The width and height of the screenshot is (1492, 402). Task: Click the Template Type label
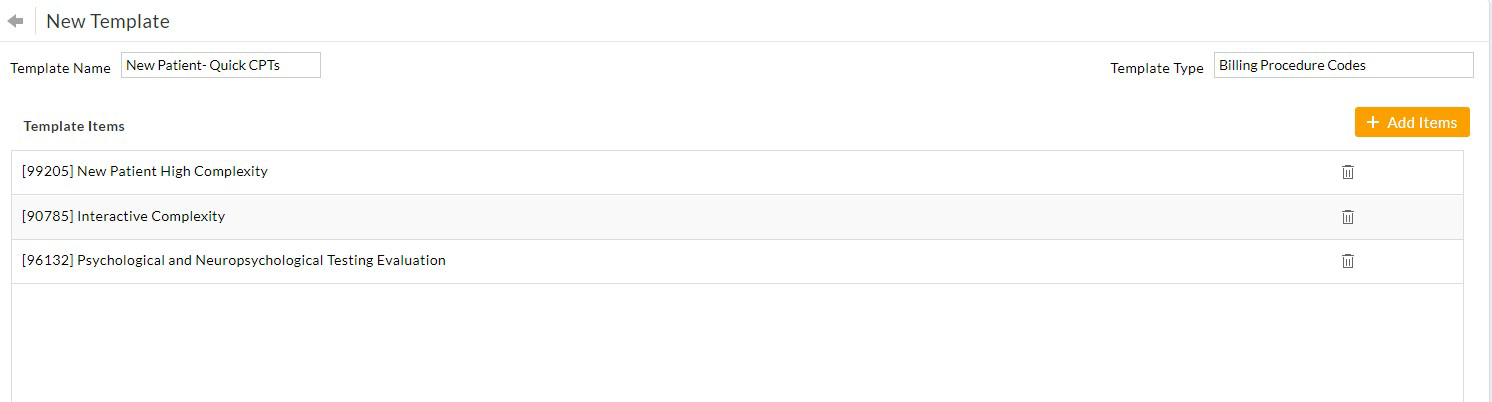pos(1156,68)
